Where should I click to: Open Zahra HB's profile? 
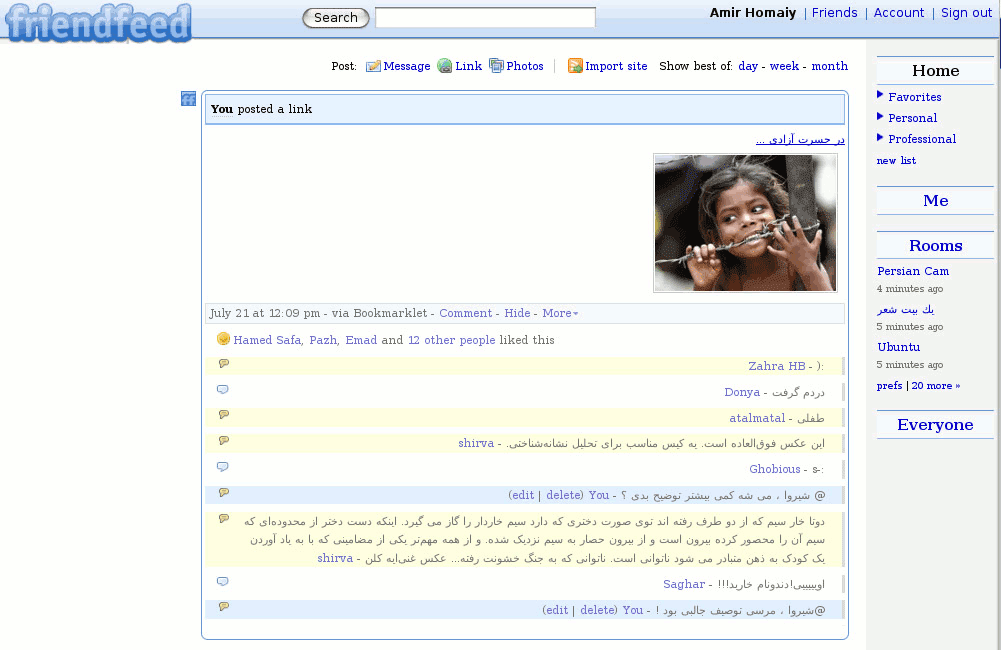point(776,367)
